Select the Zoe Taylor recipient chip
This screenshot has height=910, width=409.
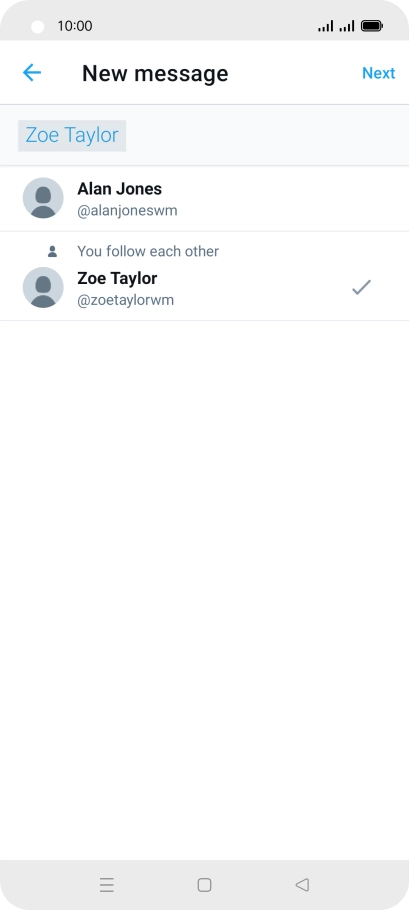pyautogui.click(x=72, y=135)
